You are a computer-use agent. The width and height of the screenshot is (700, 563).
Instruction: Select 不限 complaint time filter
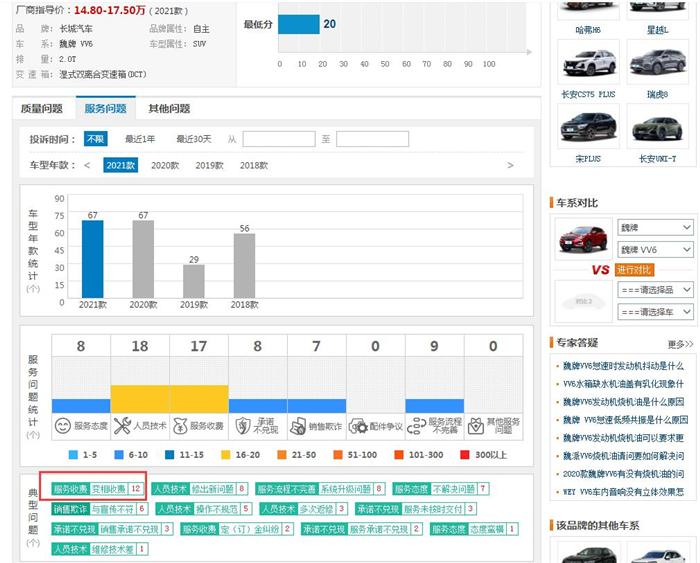96,139
